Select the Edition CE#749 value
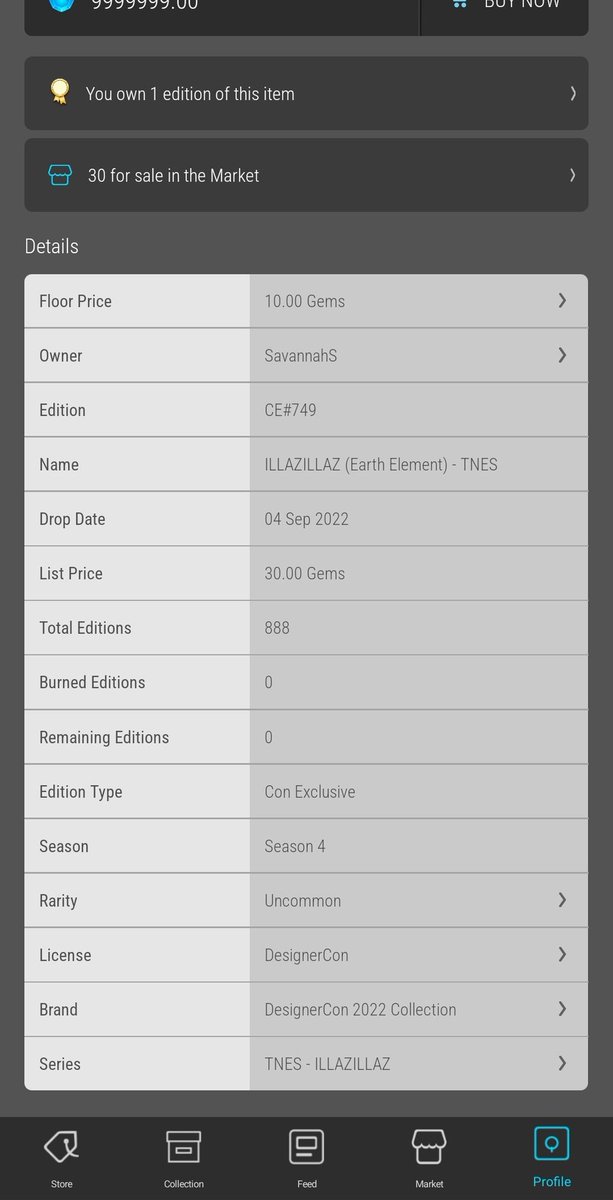The image size is (613, 1200). 291,410
